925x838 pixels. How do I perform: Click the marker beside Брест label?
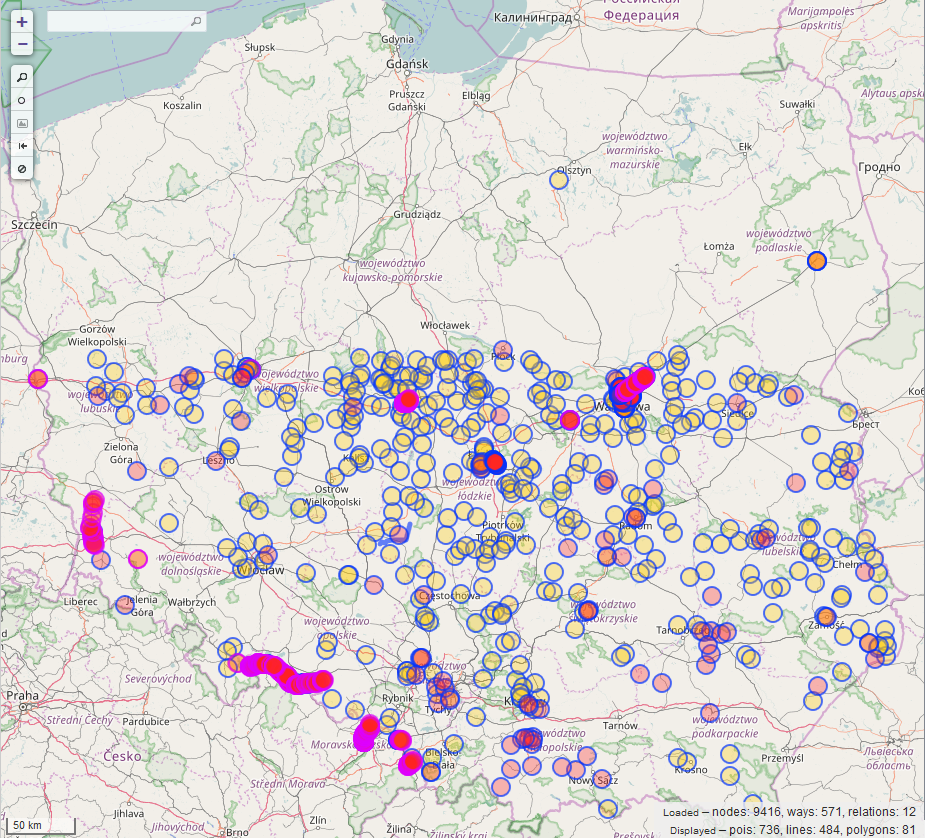pos(849,412)
